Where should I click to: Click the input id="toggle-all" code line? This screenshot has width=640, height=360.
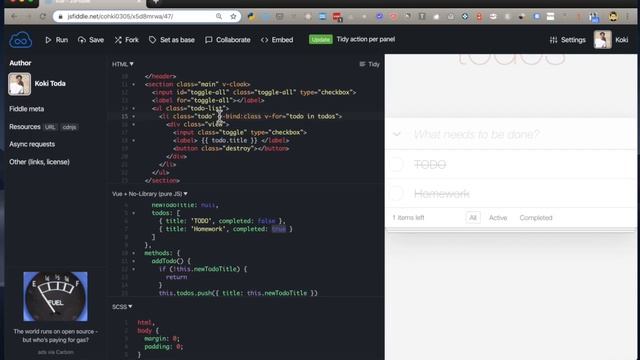pos(254,92)
